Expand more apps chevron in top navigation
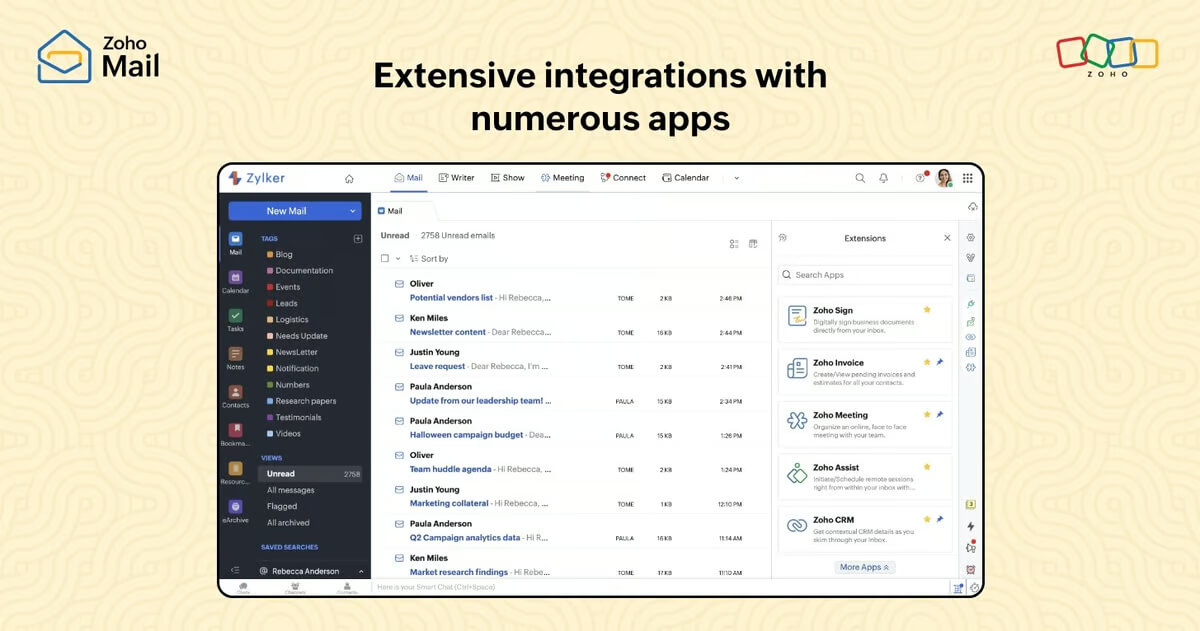Screen dimensions: 1200x631 point(737,178)
